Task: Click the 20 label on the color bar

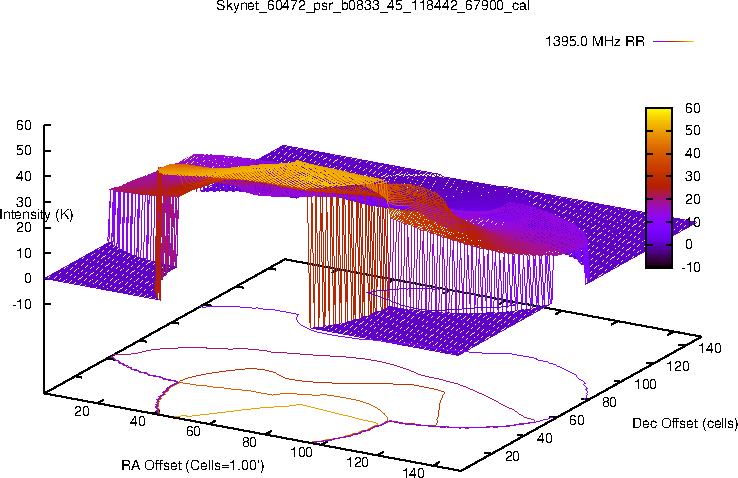Action: pos(693,199)
